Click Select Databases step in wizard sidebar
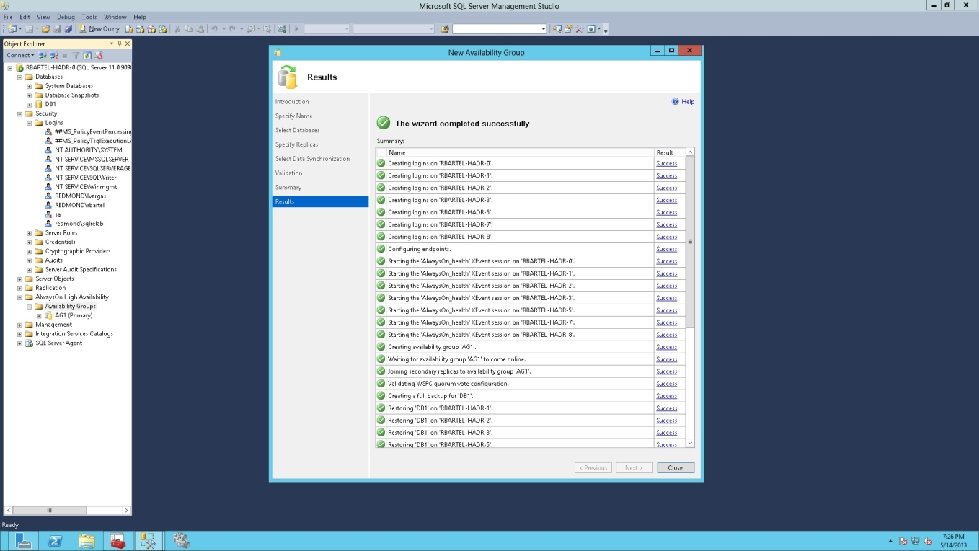The image size is (979, 551). coord(297,130)
